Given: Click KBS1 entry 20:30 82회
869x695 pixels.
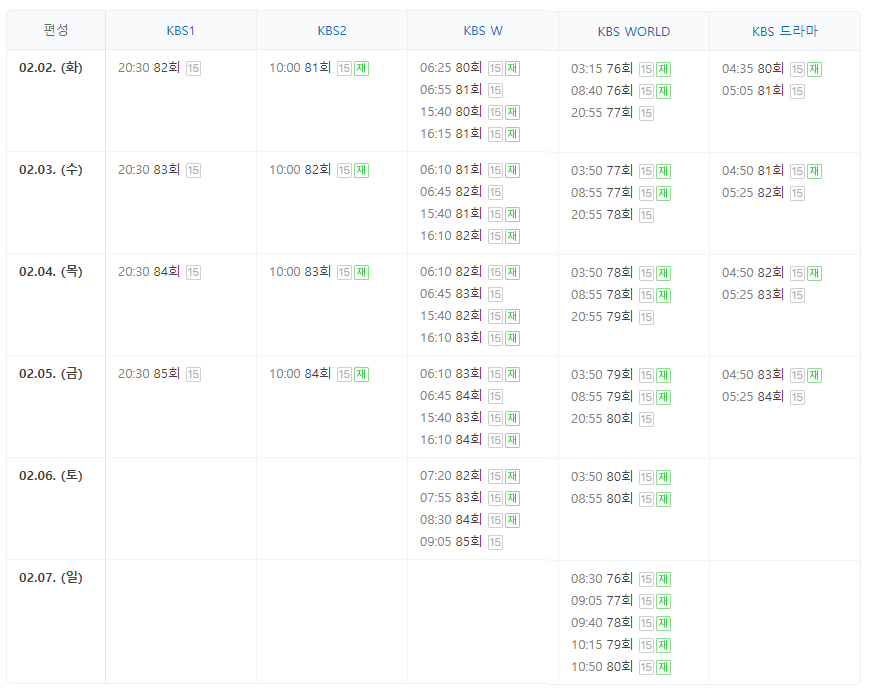Looking at the screenshot, I should (149, 68).
